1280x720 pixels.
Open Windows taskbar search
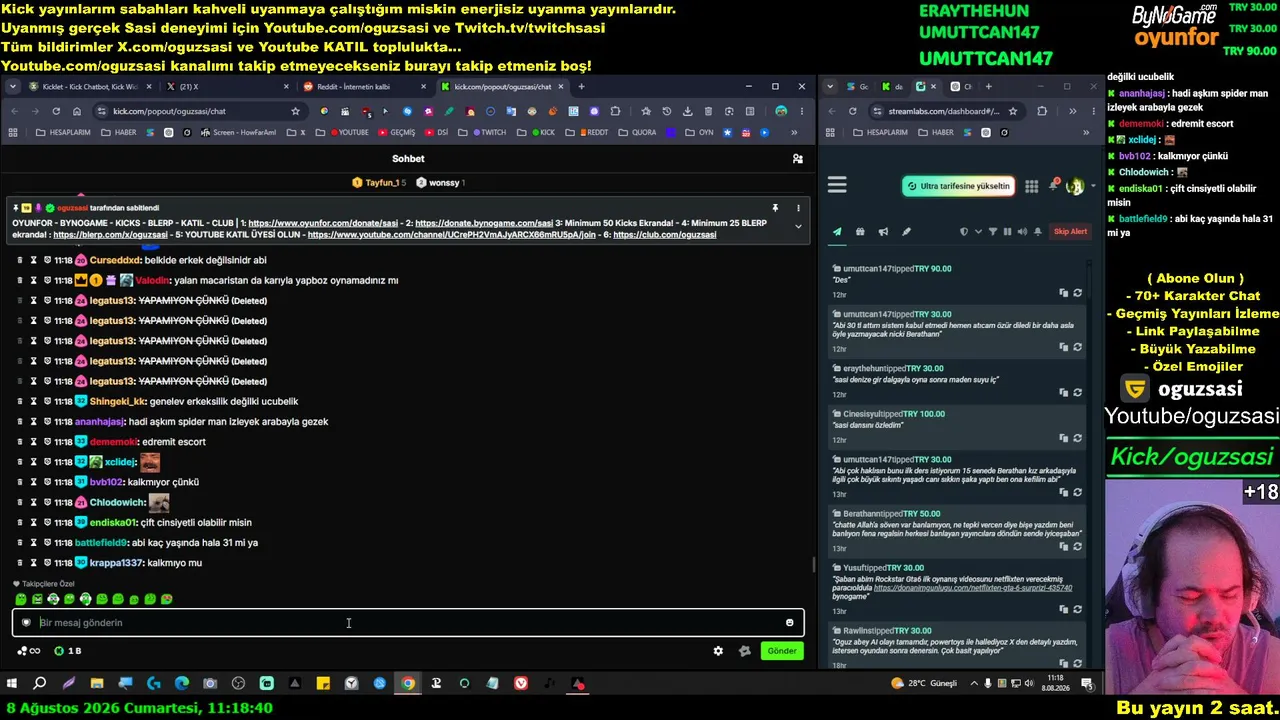[x=40, y=684]
